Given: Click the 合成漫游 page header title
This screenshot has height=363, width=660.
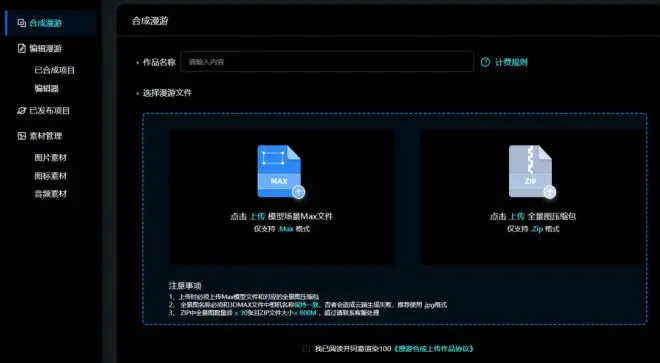Looking at the screenshot, I should (150, 21).
